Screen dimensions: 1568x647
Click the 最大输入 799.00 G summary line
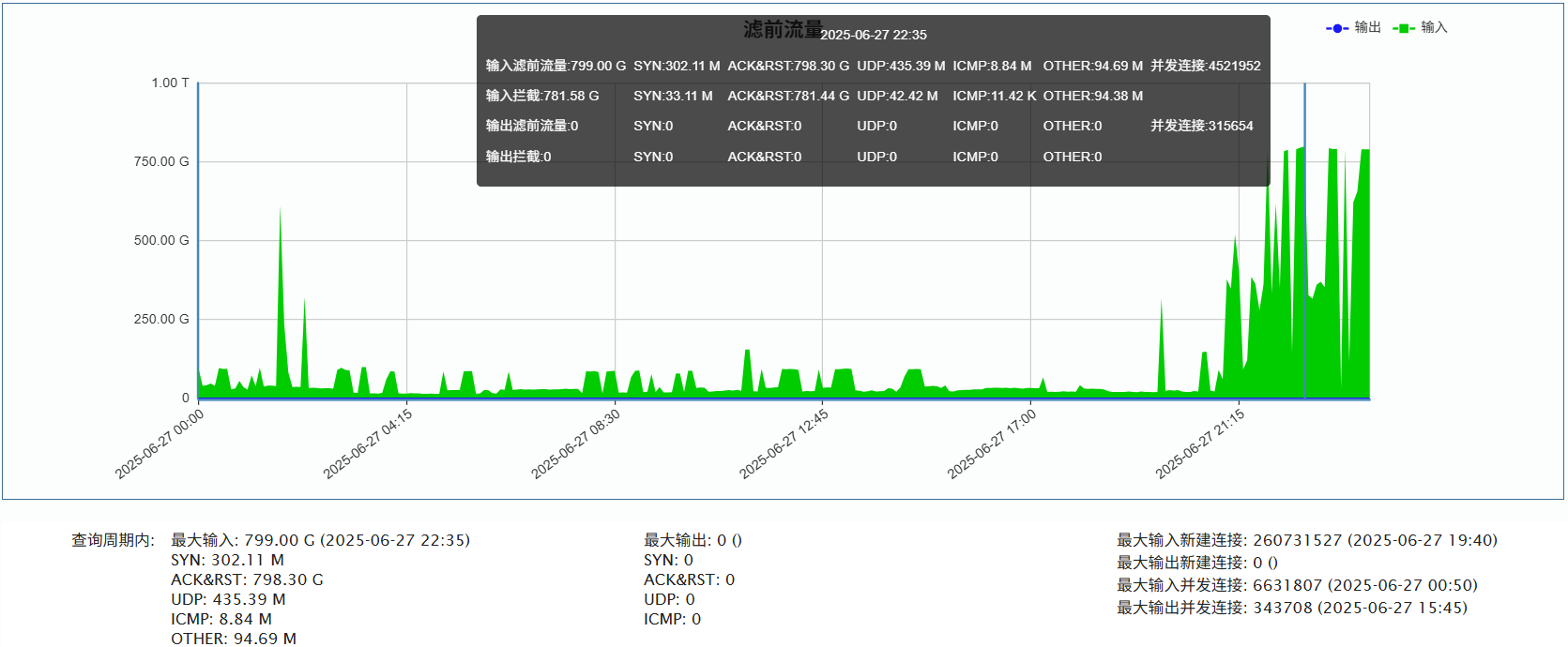320,540
